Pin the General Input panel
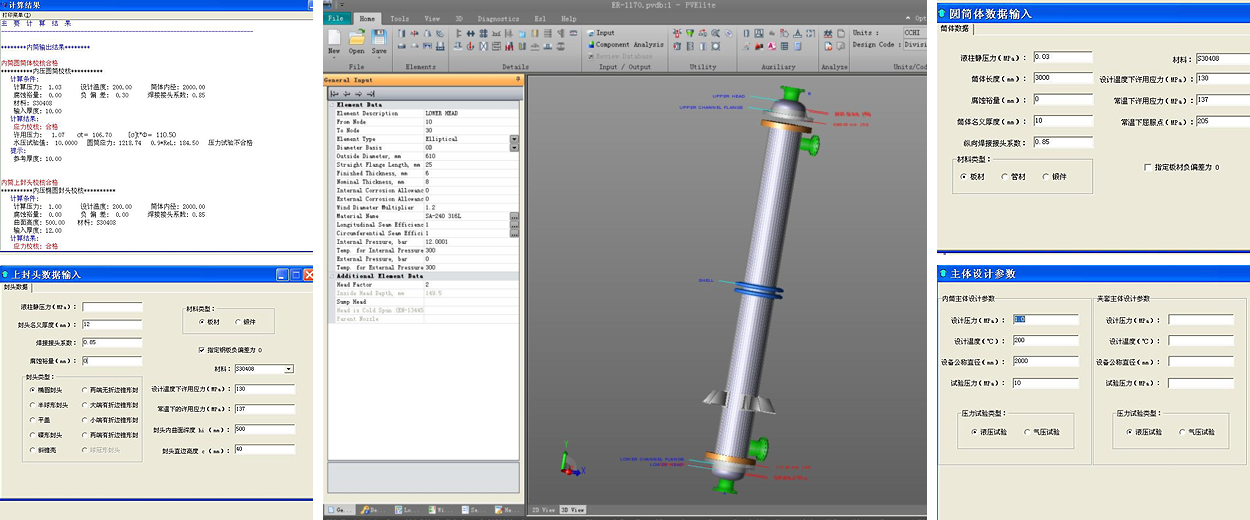 pyautogui.click(x=517, y=80)
